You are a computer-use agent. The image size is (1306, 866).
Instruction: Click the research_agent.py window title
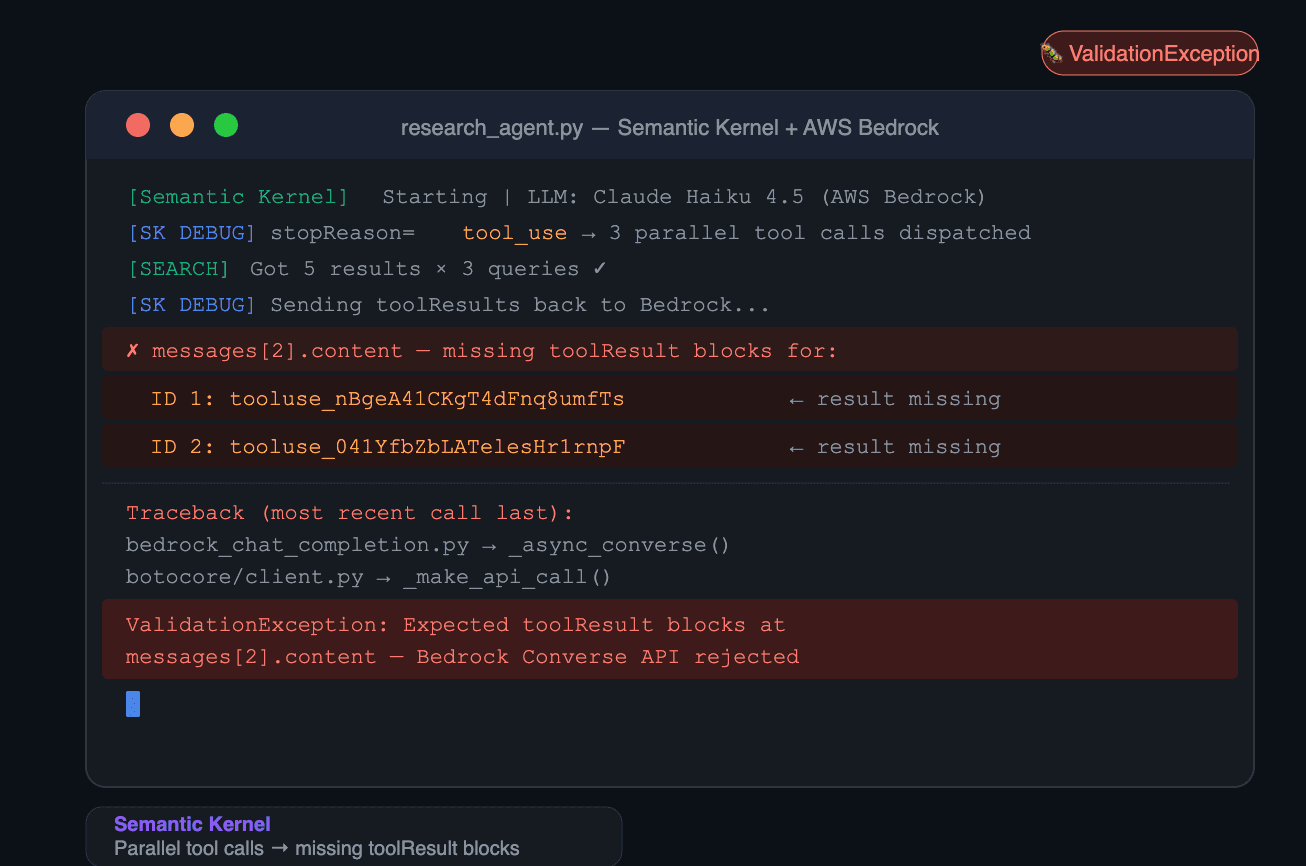click(x=670, y=128)
